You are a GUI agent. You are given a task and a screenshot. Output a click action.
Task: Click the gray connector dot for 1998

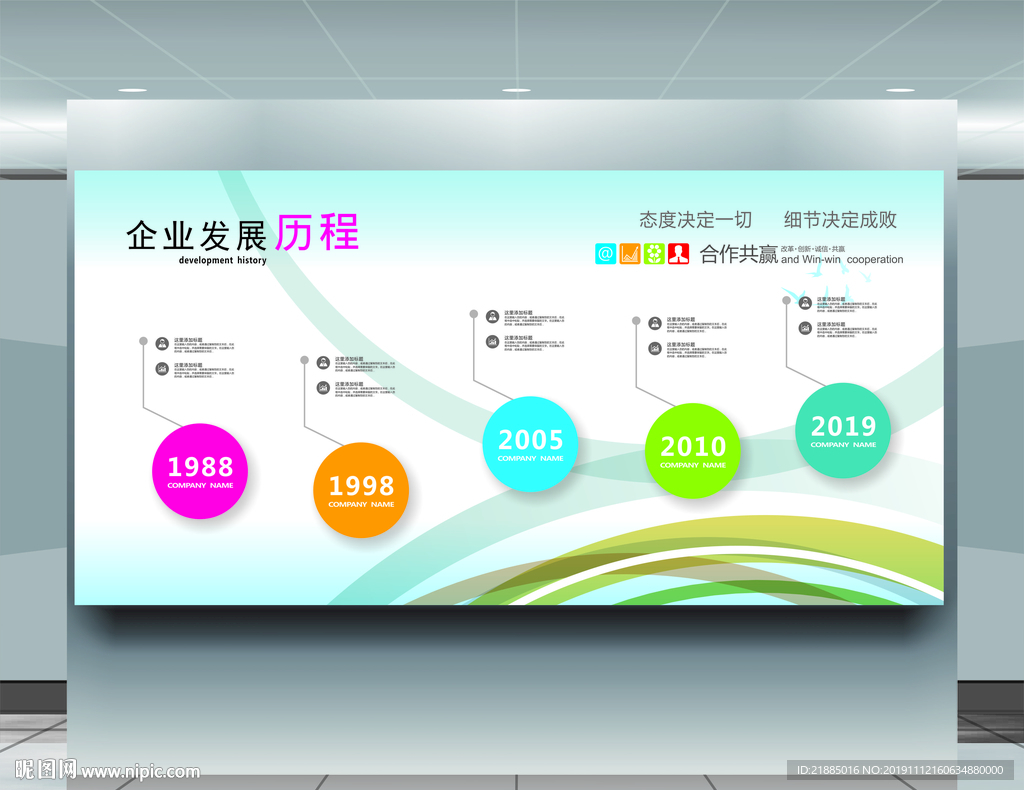[x=304, y=360]
